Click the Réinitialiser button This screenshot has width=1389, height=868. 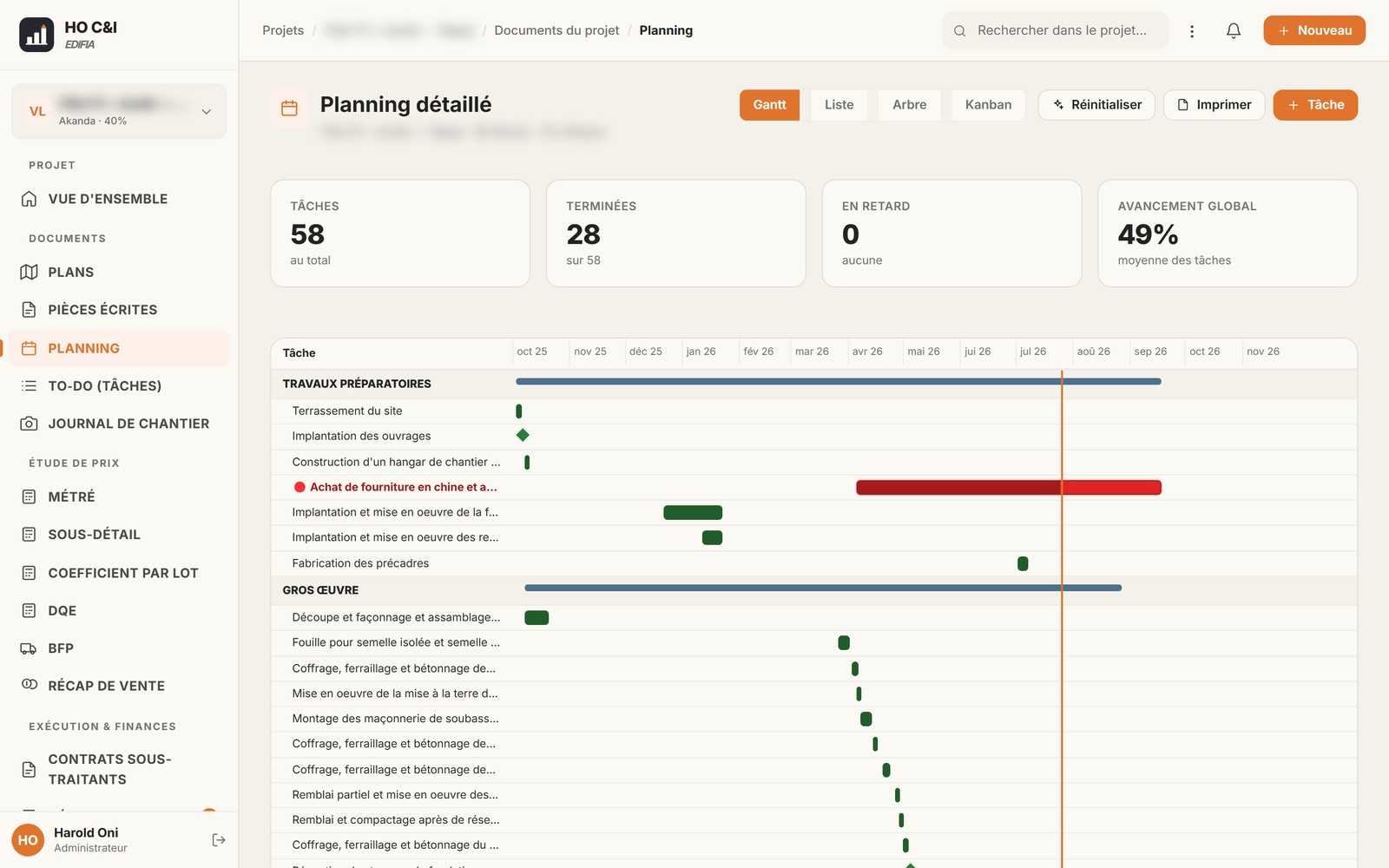[1096, 105]
